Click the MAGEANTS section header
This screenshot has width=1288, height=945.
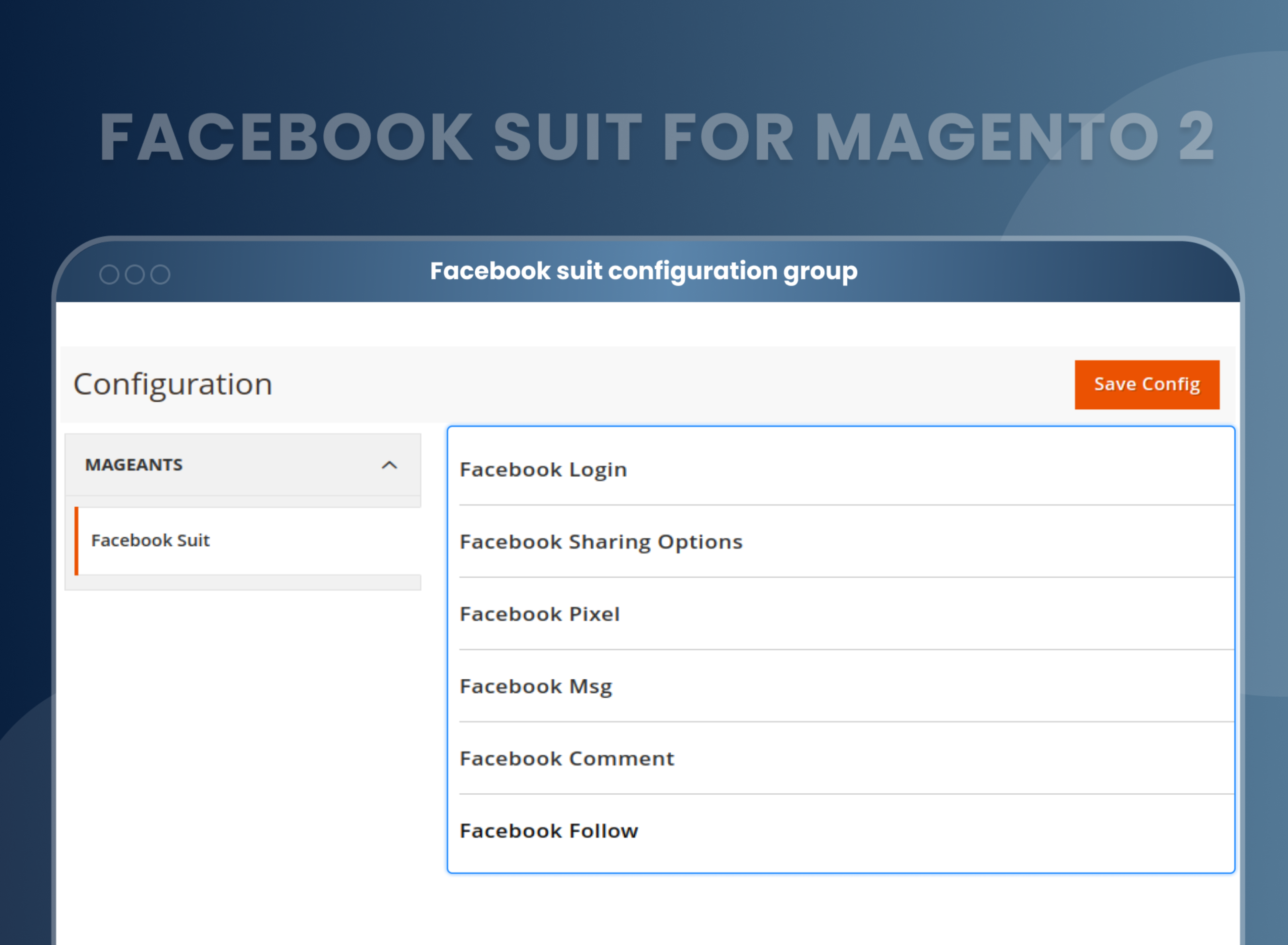135,465
